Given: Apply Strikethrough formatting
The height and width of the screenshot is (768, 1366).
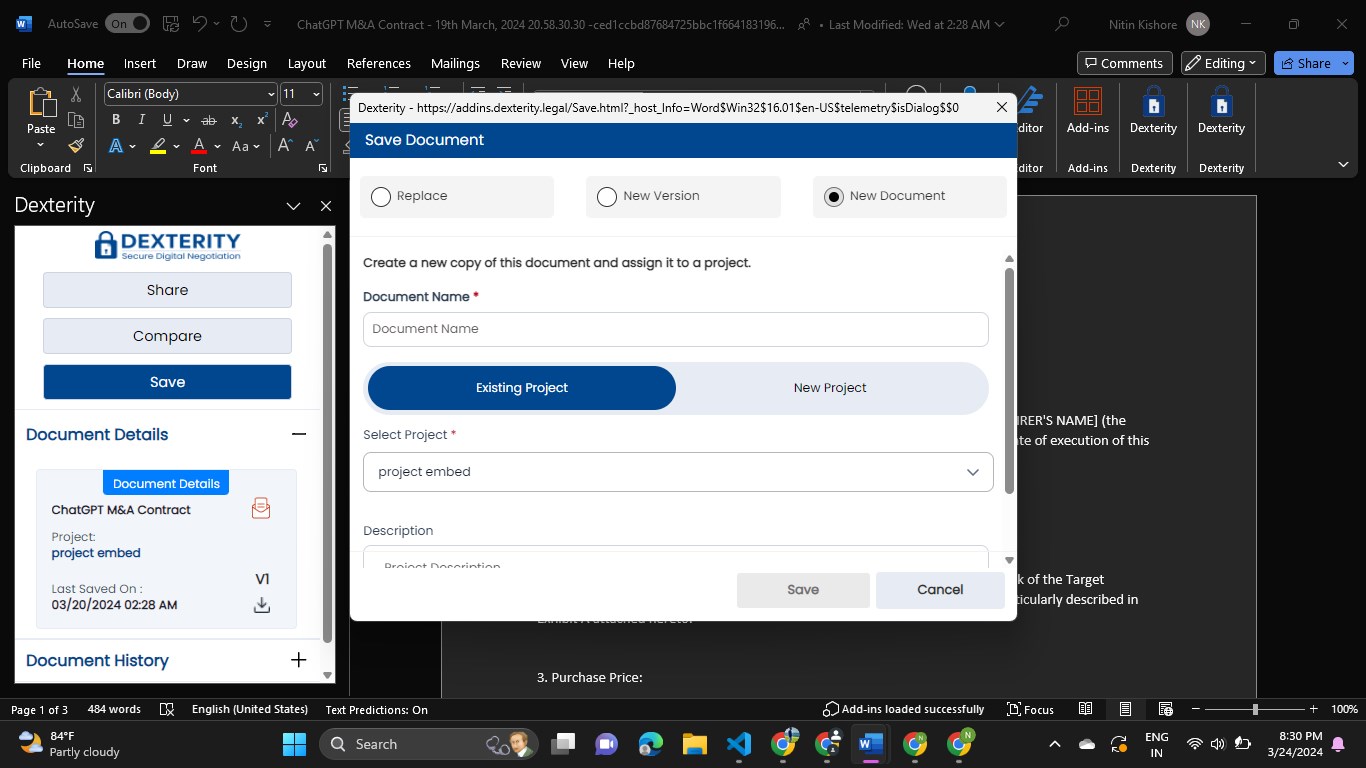Looking at the screenshot, I should [209, 120].
